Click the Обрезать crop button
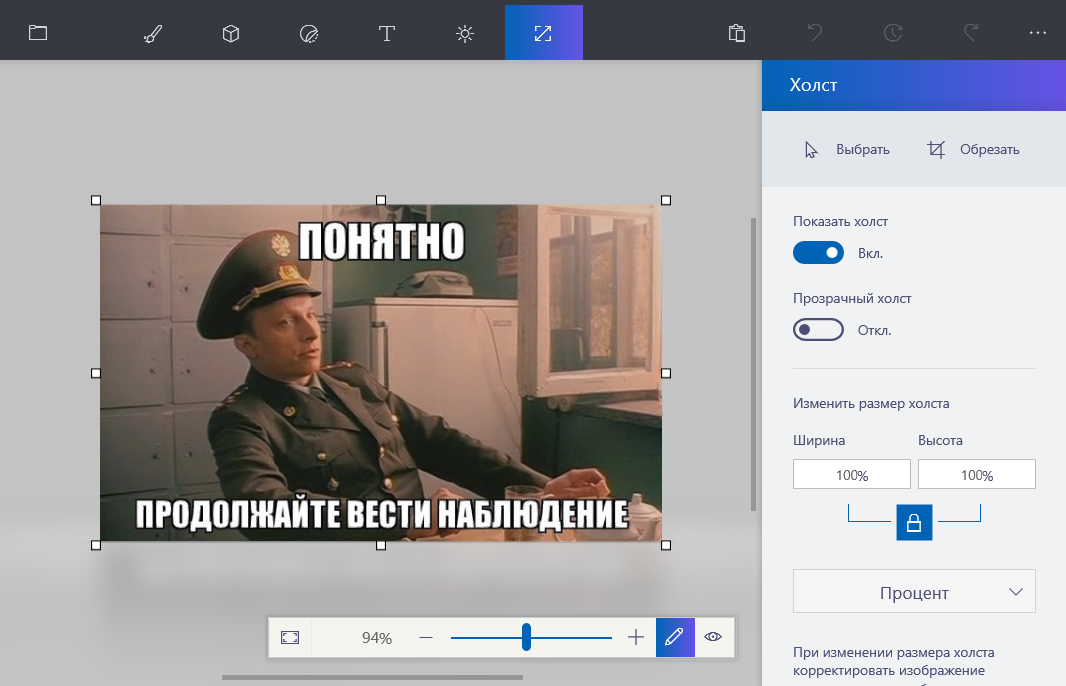 pos(973,150)
